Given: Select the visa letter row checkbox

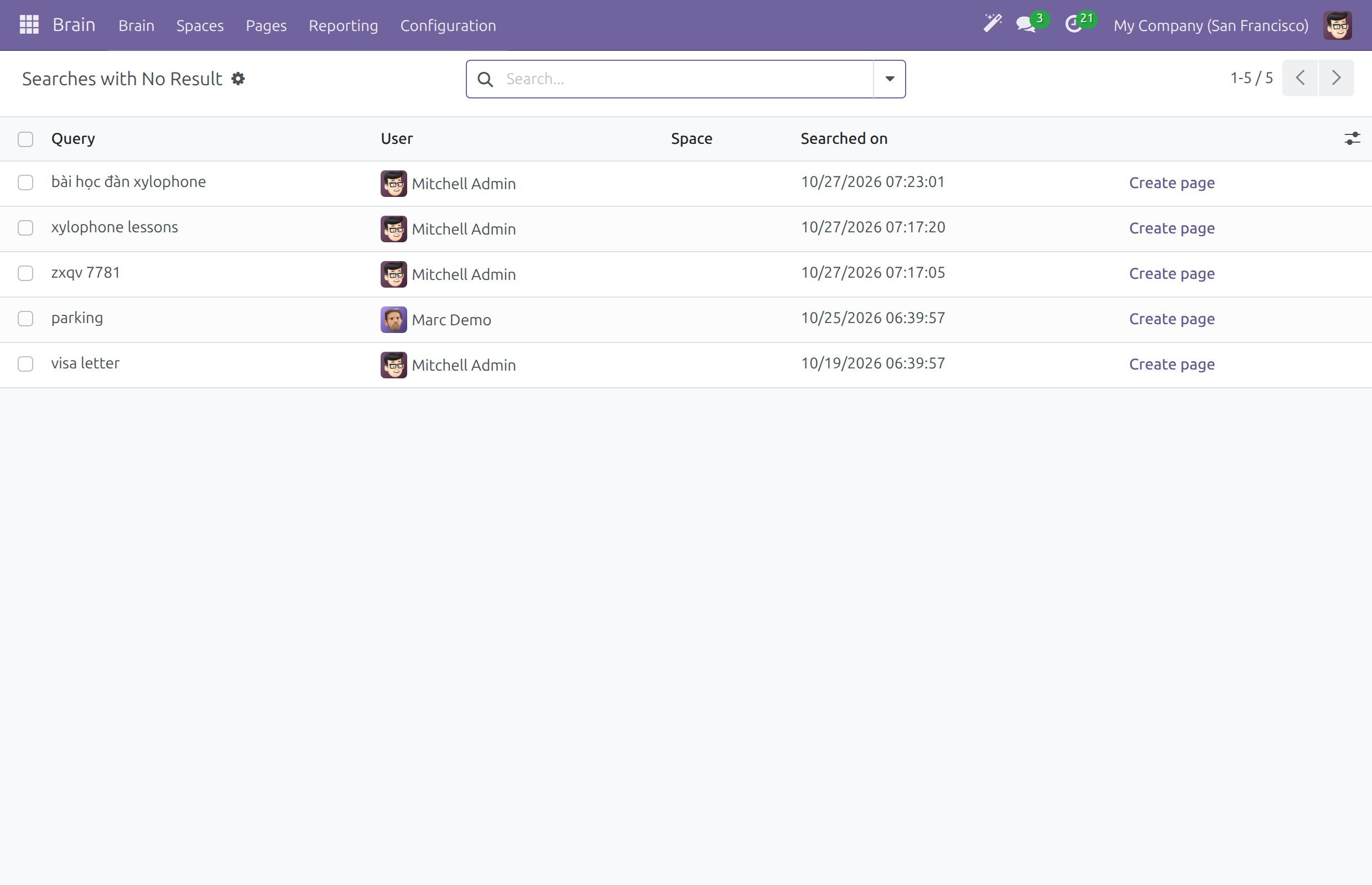Looking at the screenshot, I should [x=25, y=365].
